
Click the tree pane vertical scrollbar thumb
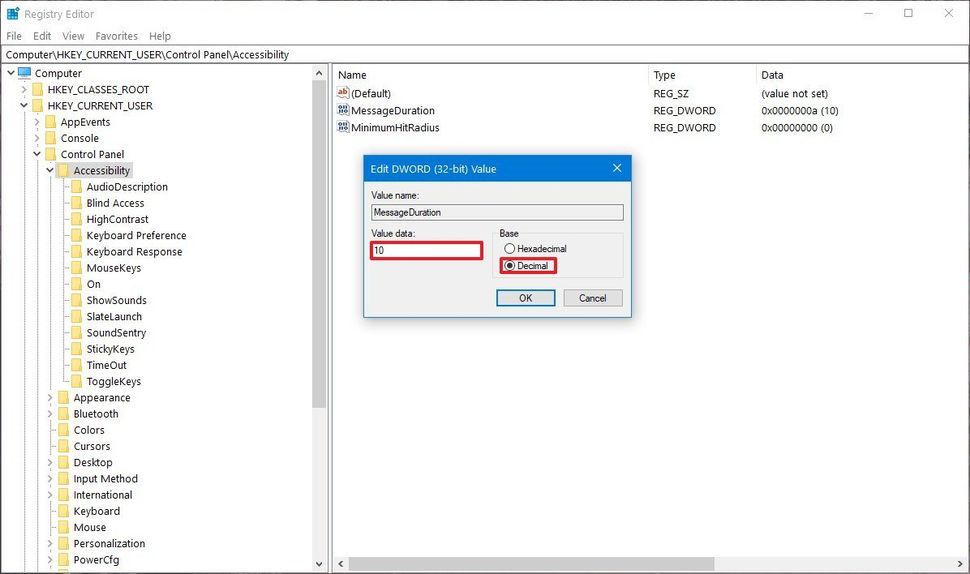click(x=319, y=245)
